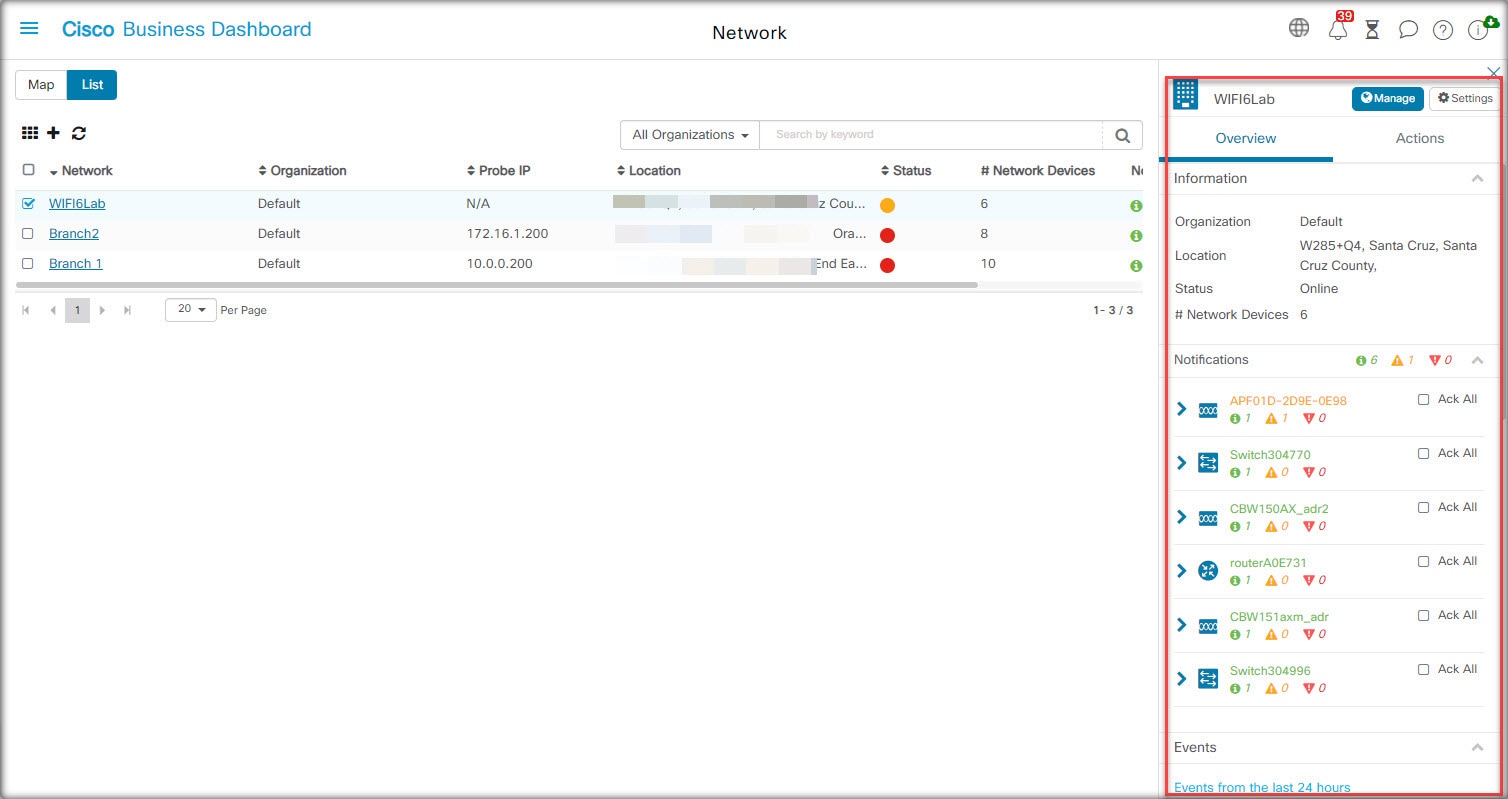Expand routerA0E731 notifications chevron

point(1182,571)
